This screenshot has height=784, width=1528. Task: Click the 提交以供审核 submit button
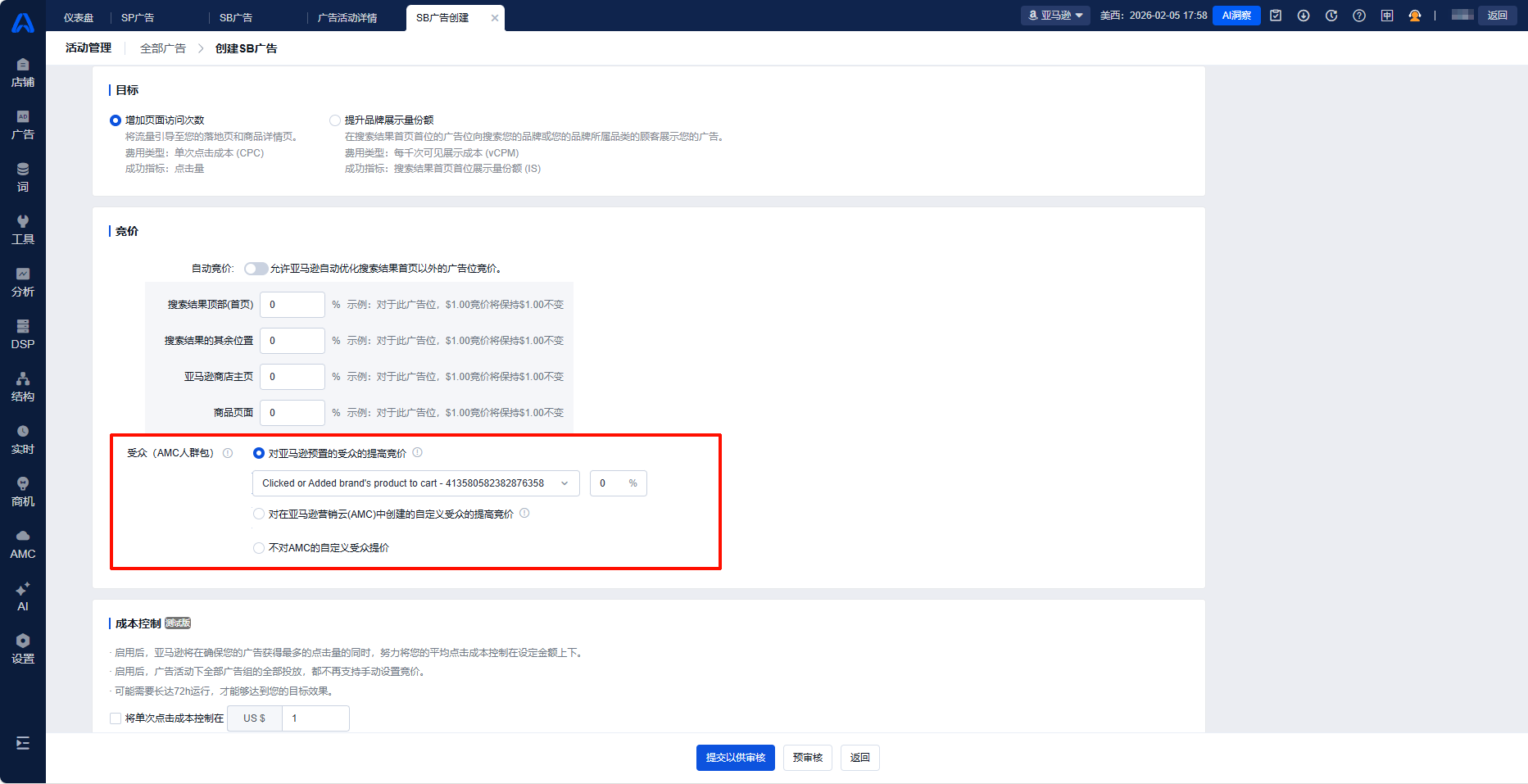click(x=735, y=758)
